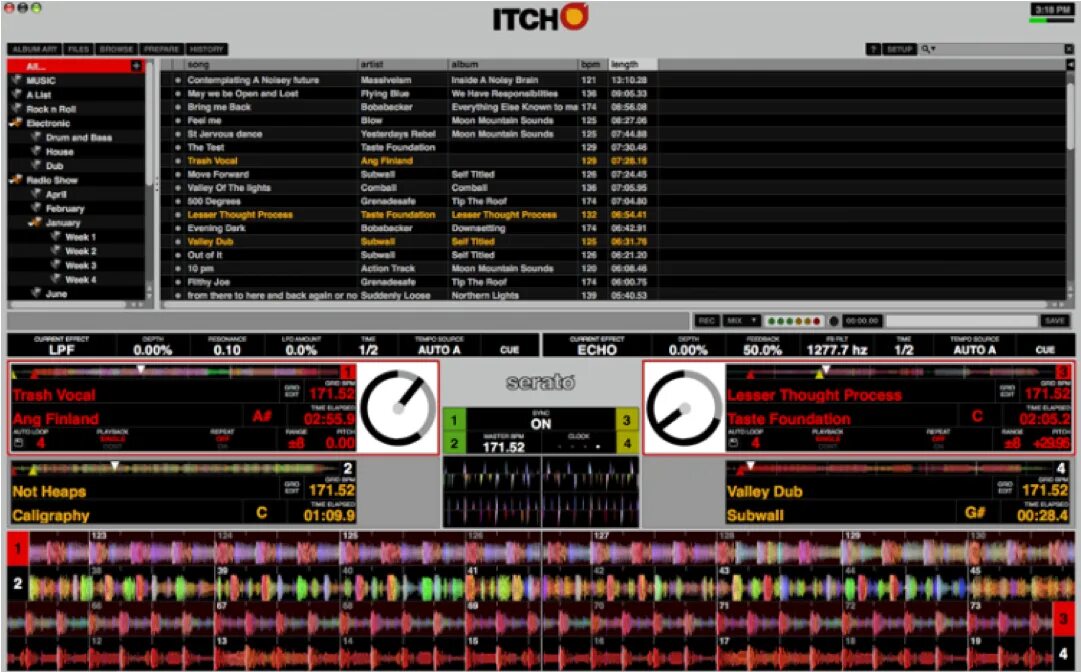Image resolution: width=1081 pixels, height=672 pixels.
Task: Expand the June crate
Action: pos(34,292)
